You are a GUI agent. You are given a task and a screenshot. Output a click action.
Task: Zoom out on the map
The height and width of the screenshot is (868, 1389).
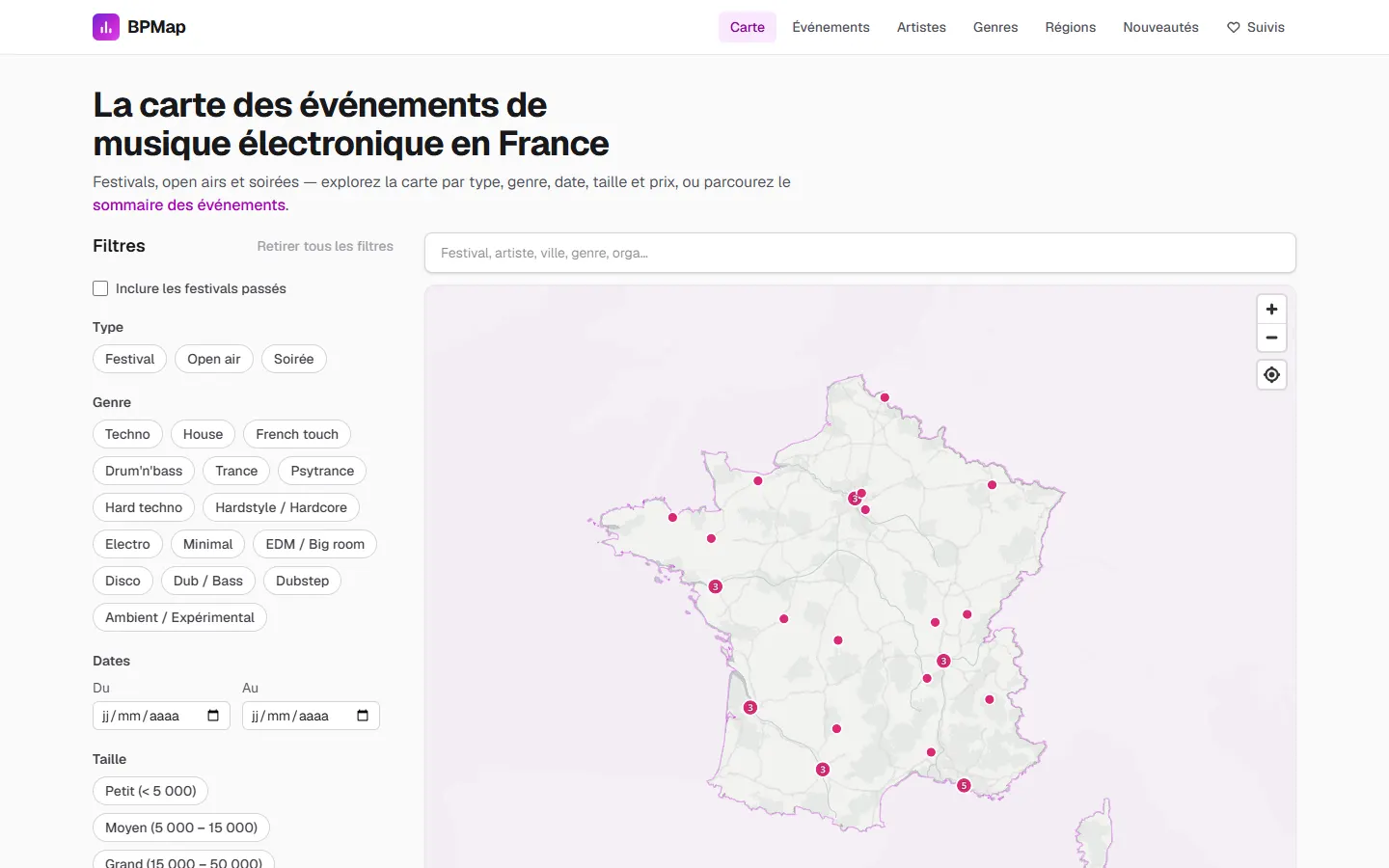1271,338
